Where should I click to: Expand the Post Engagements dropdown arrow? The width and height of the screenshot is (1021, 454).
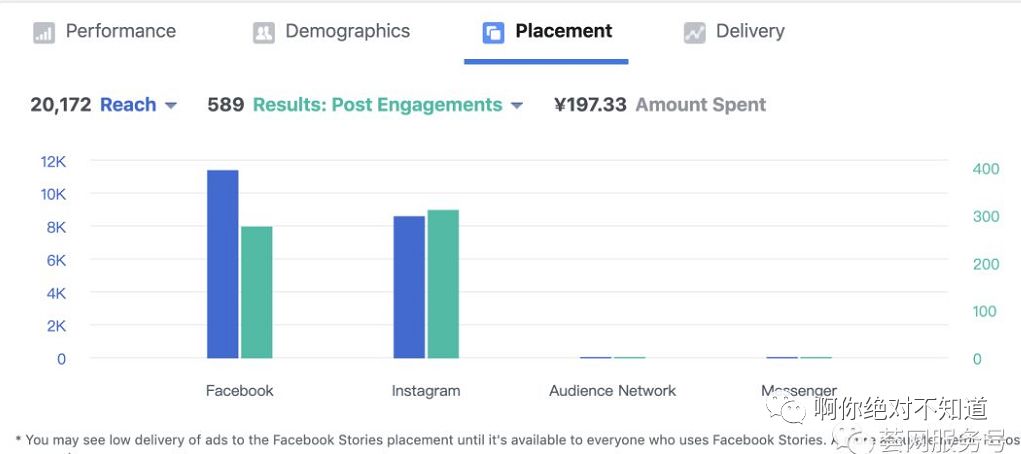(517, 106)
